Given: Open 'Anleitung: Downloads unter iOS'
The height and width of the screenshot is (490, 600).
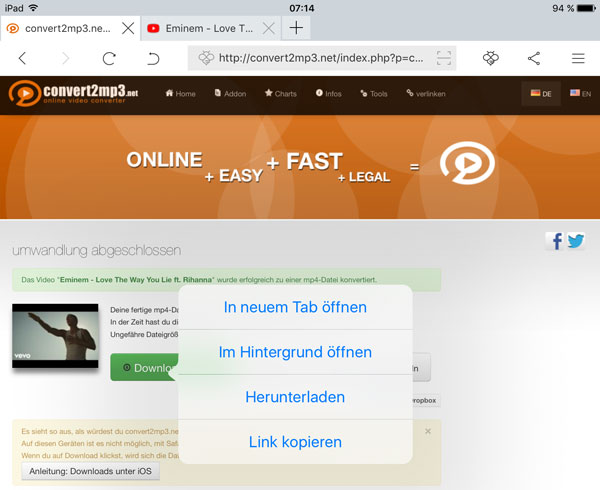Looking at the screenshot, I should click(90, 471).
